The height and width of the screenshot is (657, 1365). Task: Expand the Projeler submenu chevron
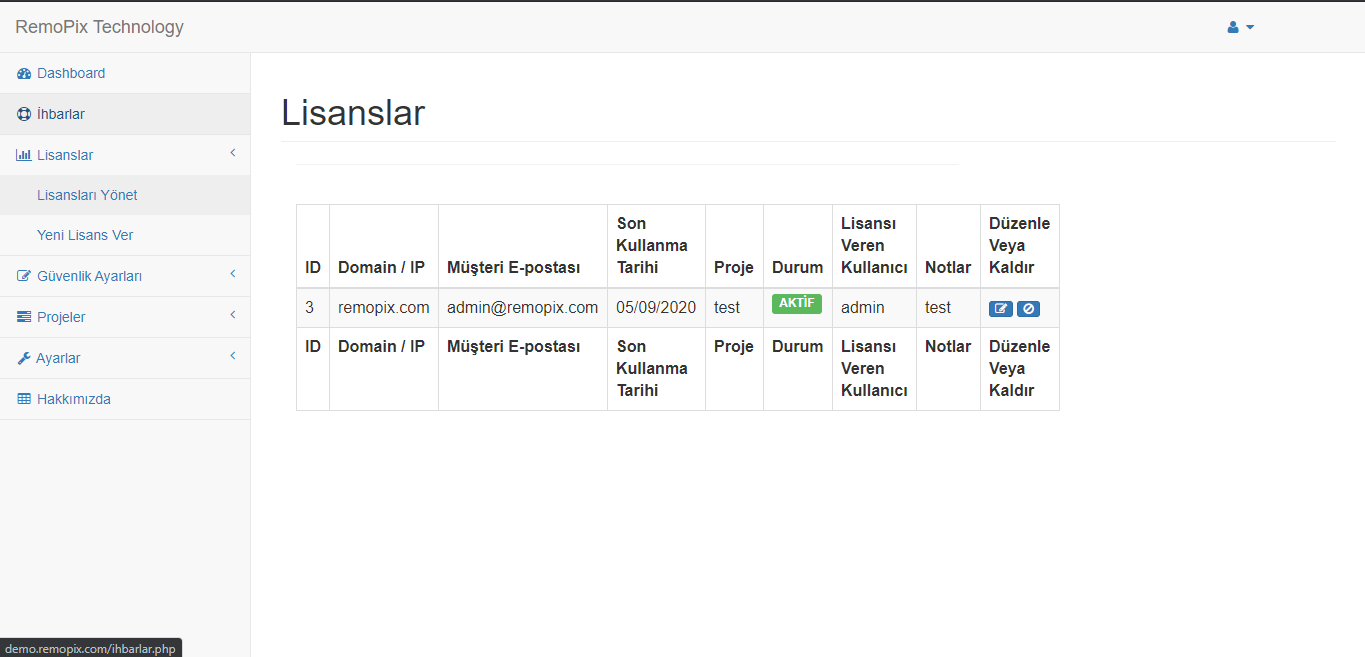(x=232, y=315)
